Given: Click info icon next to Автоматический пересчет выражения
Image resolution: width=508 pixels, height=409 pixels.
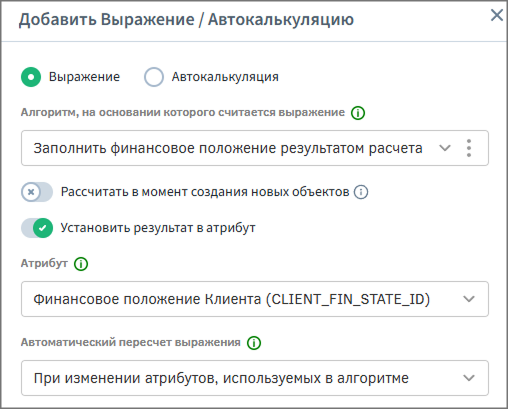Looking at the screenshot, I should 254,343.
